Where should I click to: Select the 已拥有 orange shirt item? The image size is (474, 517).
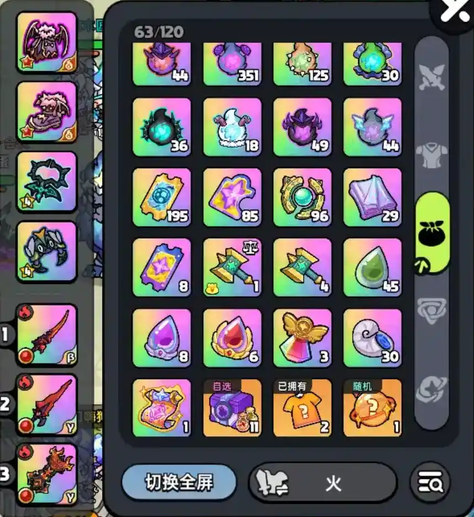(302, 408)
